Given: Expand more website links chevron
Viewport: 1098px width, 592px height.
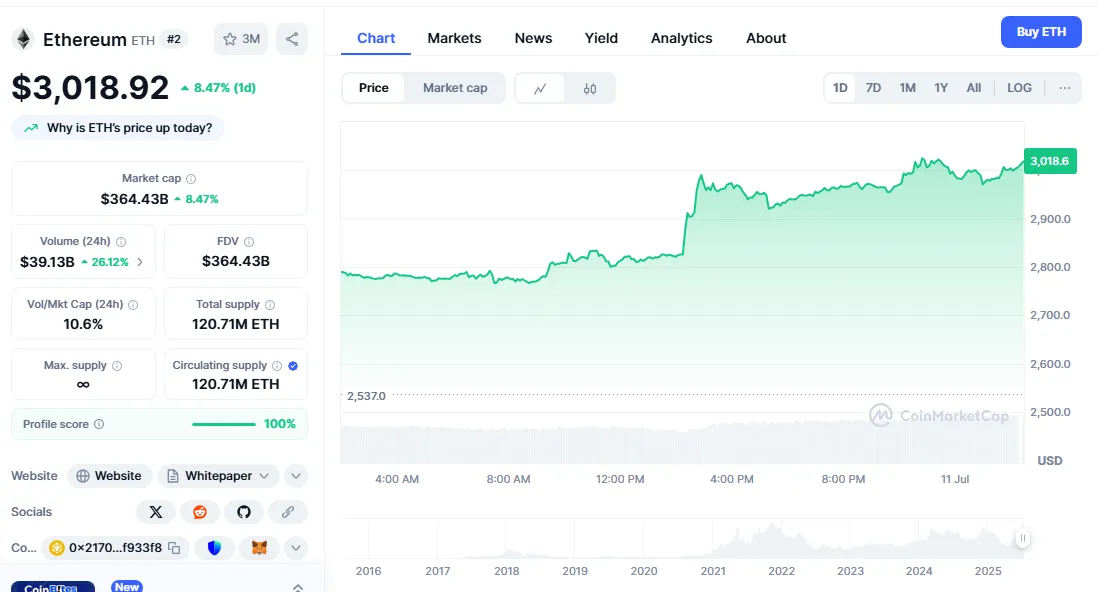Looking at the screenshot, I should coord(296,476).
